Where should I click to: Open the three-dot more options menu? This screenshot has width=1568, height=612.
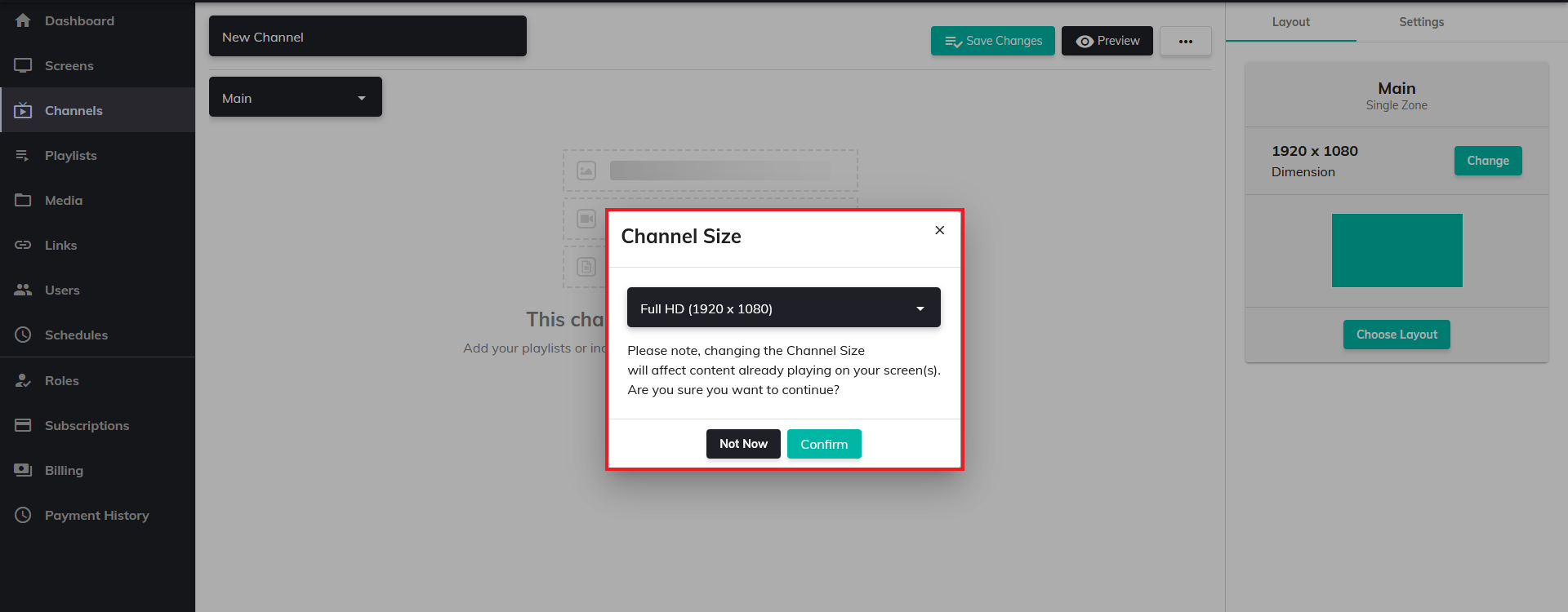(1185, 41)
